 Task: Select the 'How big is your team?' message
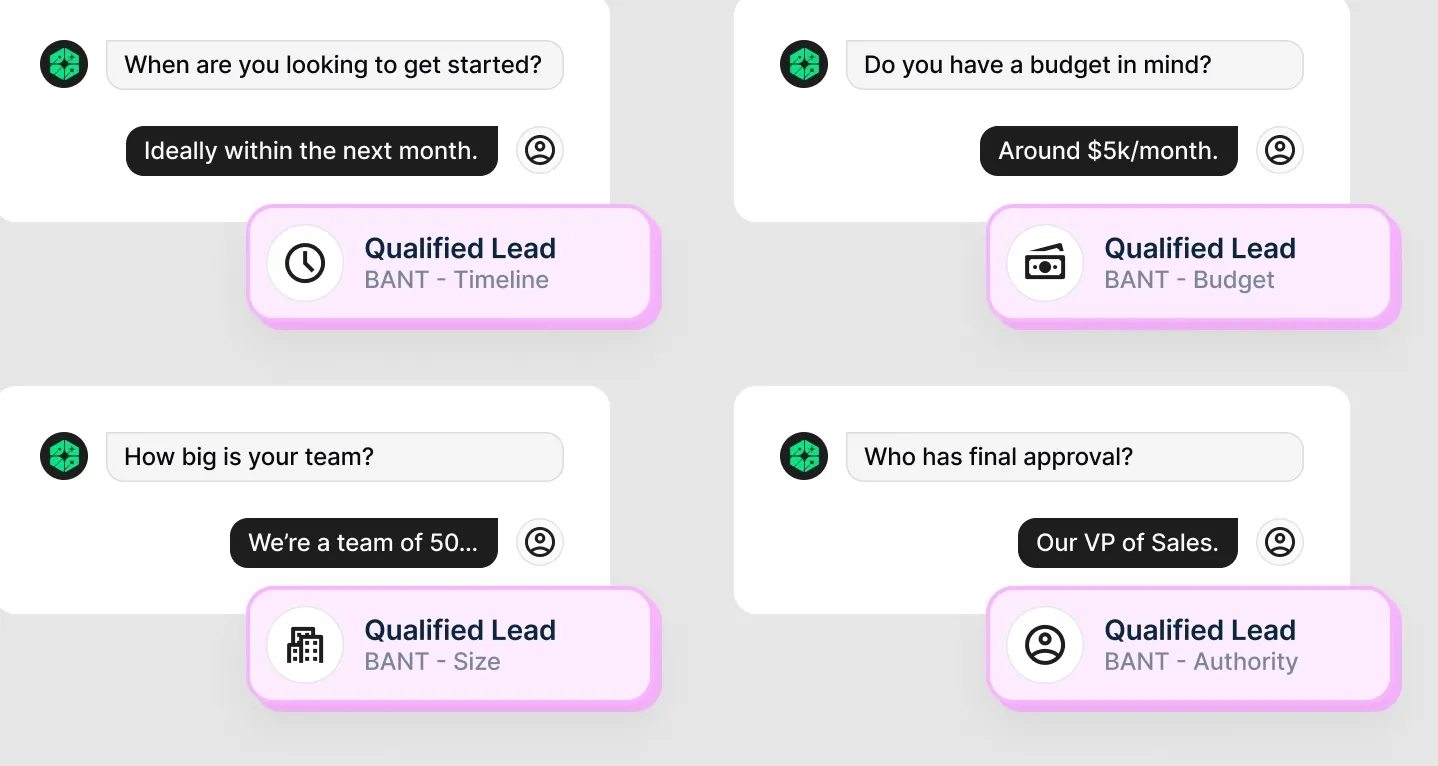pyautogui.click(x=334, y=457)
